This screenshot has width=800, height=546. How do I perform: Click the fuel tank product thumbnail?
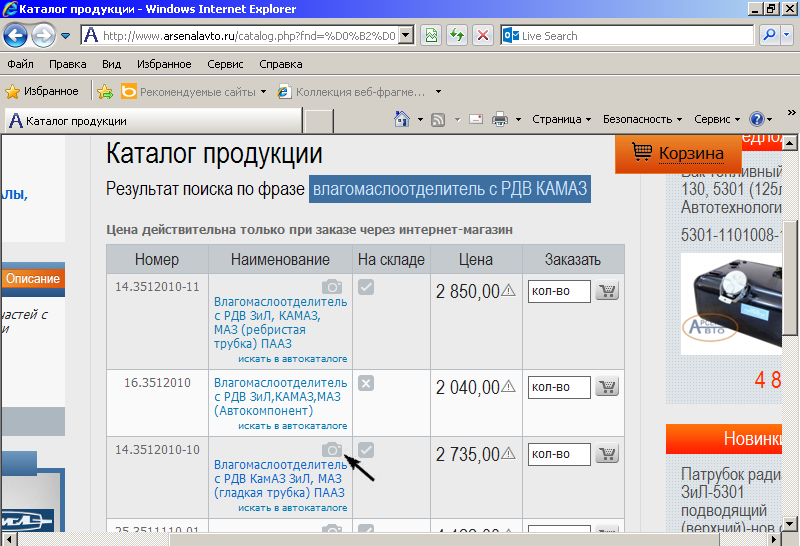pyautogui.click(x=731, y=304)
